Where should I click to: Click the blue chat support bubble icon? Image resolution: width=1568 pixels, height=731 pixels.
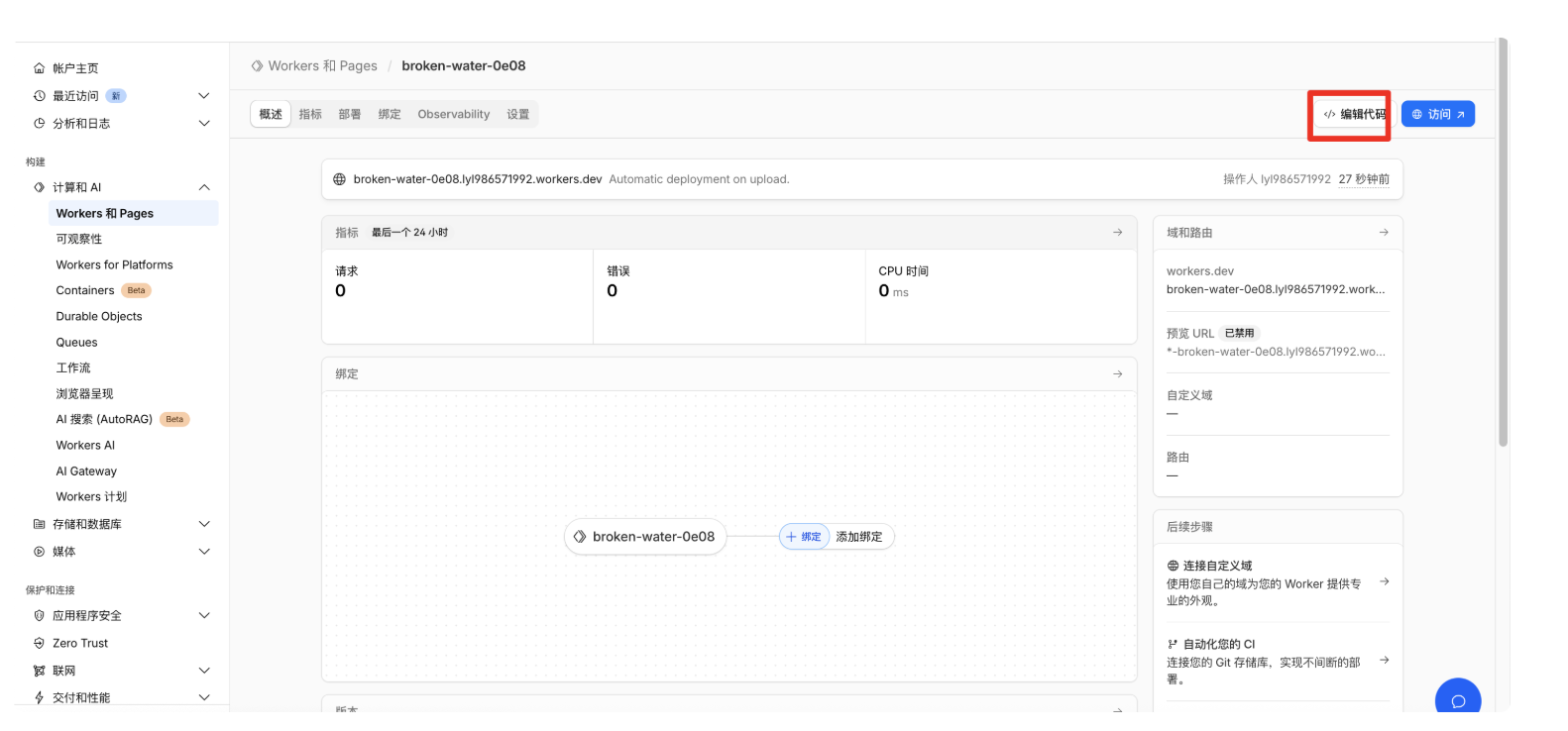tap(1457, 699)
